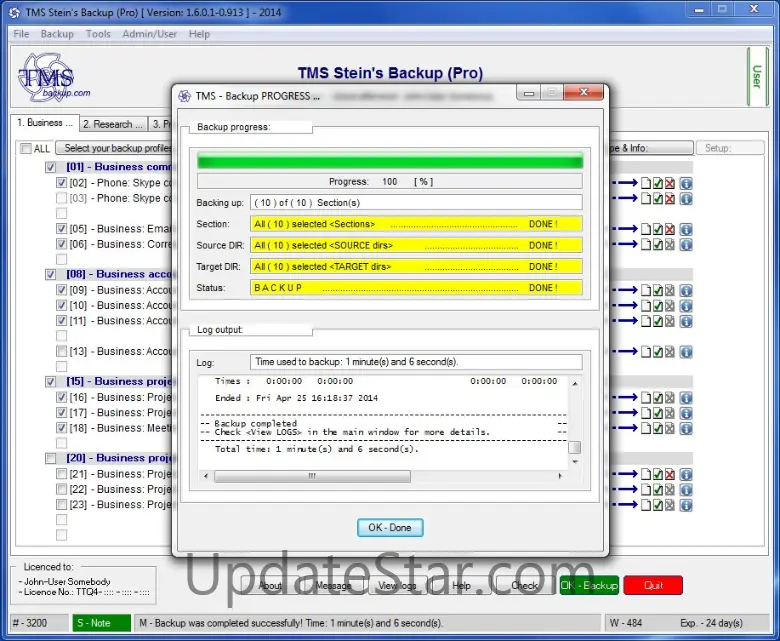Click the green S - Note status cell
Viewport: 780px width, 641px height.
coord(101,623)
